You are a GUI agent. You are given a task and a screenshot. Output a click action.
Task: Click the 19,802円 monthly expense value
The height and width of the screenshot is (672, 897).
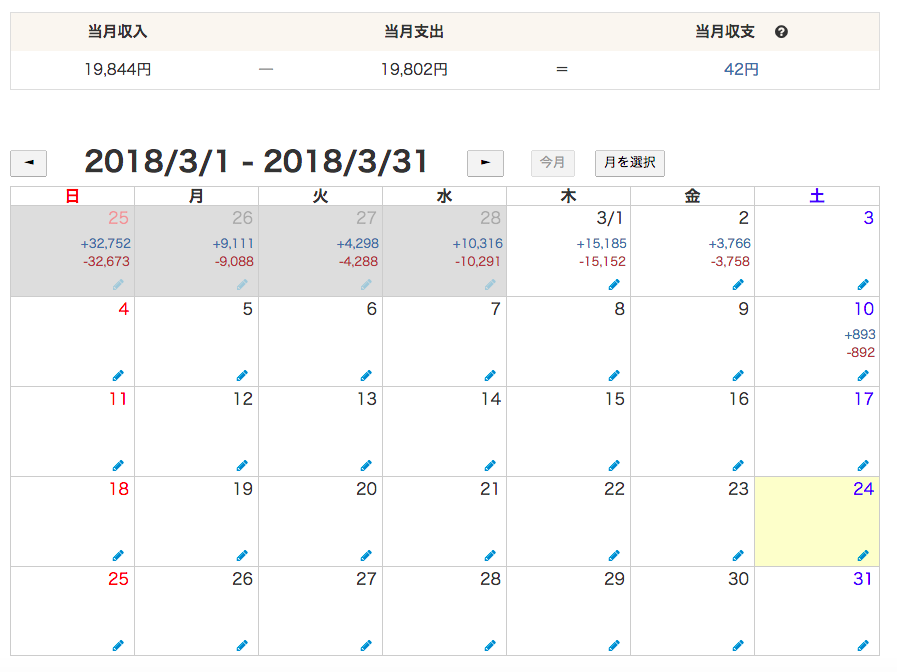tap(414, 70)
